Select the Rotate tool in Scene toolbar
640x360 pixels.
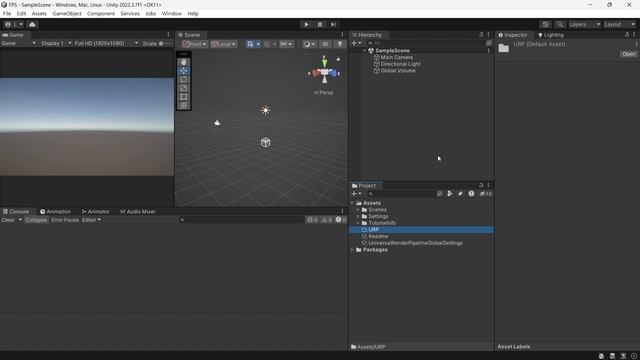pos(184,79)
